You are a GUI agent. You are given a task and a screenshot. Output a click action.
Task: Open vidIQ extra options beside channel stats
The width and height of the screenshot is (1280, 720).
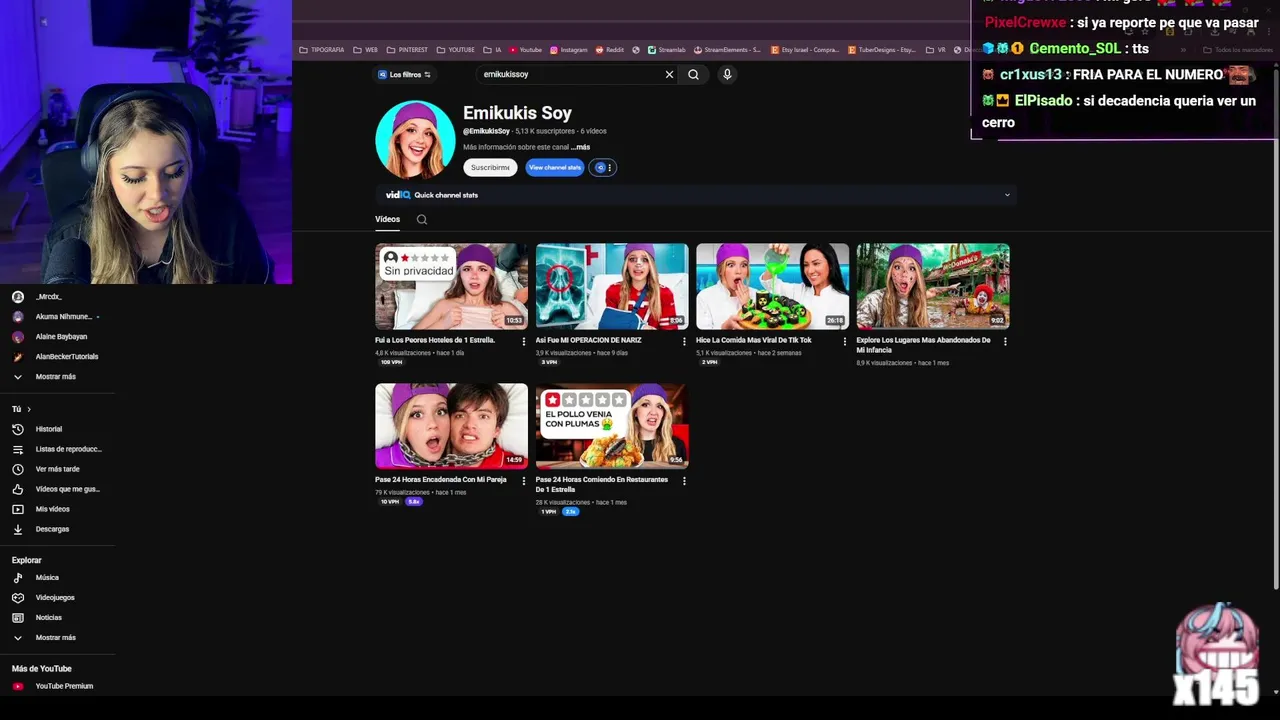[x=603, y=168]
